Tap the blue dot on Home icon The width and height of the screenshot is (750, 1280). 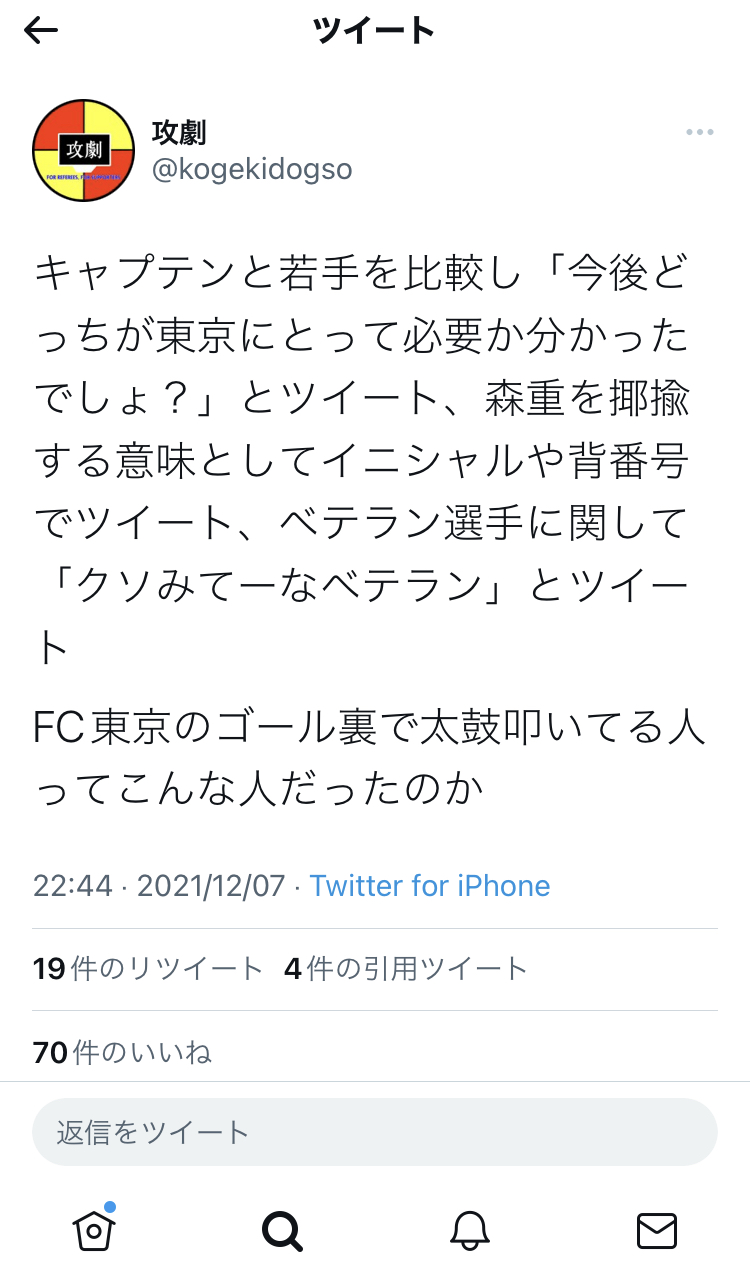tap(109, 1207)
